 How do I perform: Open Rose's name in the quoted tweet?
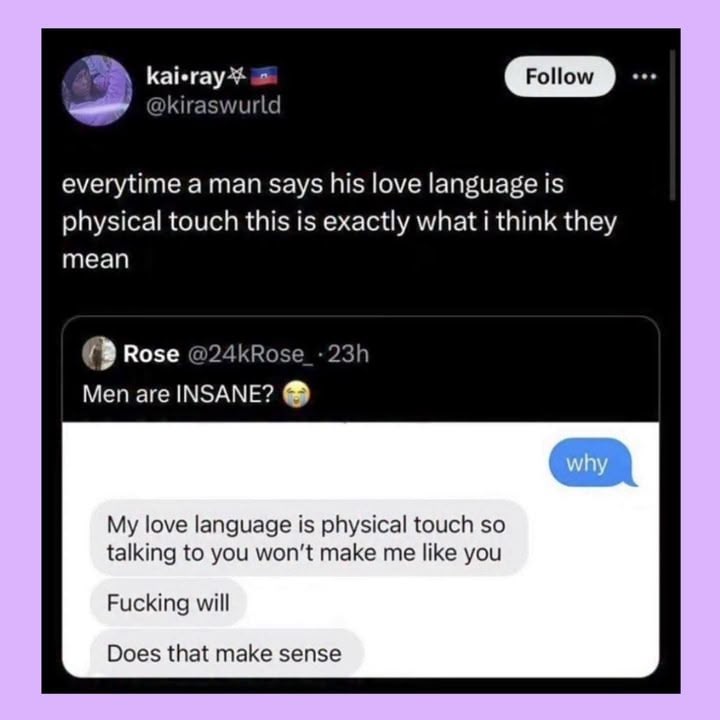[151, 354]
